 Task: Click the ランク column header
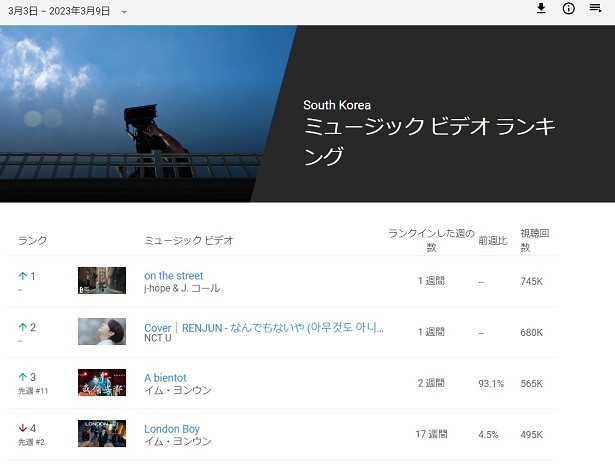tap(33, 241)
